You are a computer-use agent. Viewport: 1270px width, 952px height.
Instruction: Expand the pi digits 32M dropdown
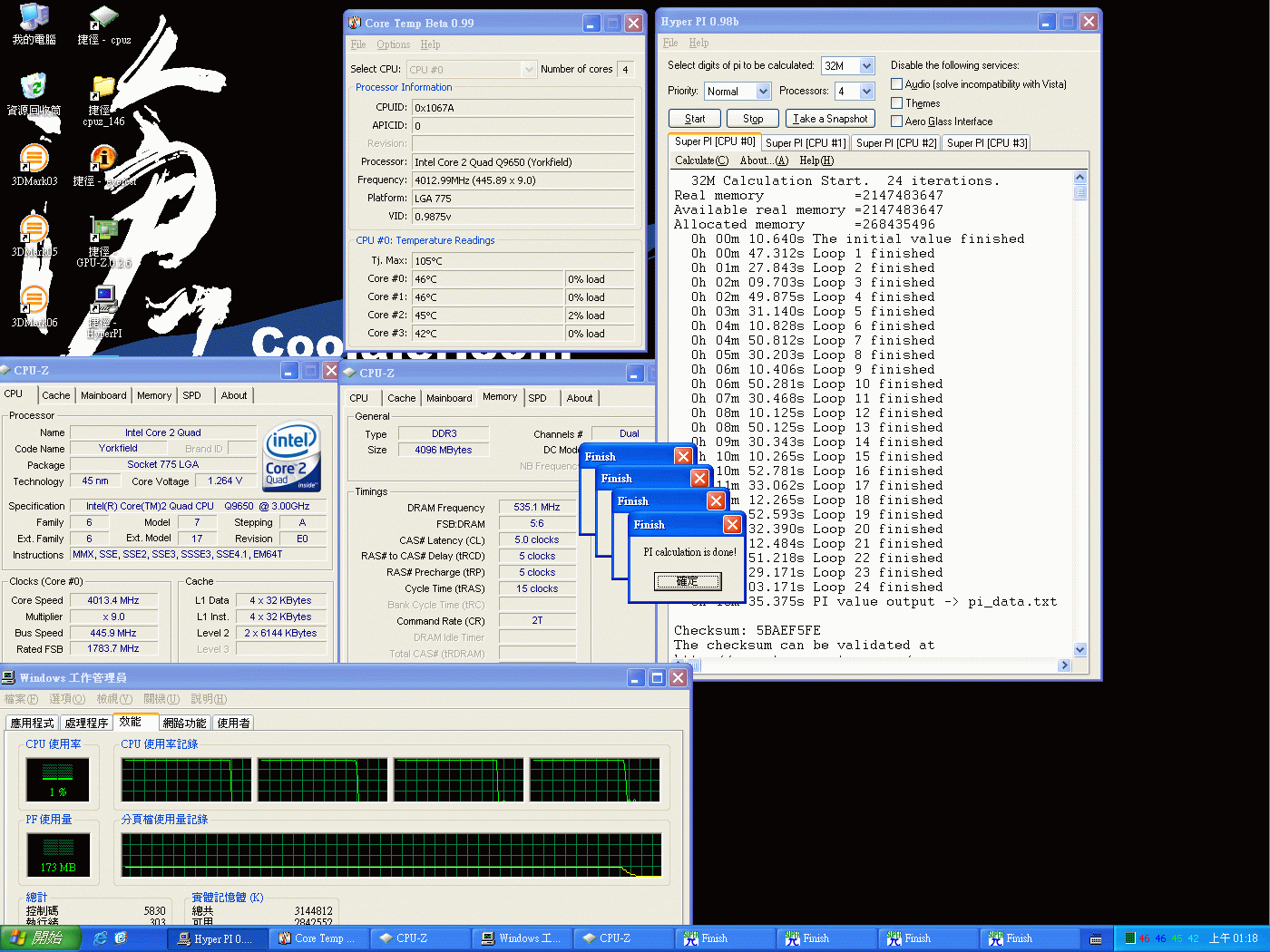[866, 66]
